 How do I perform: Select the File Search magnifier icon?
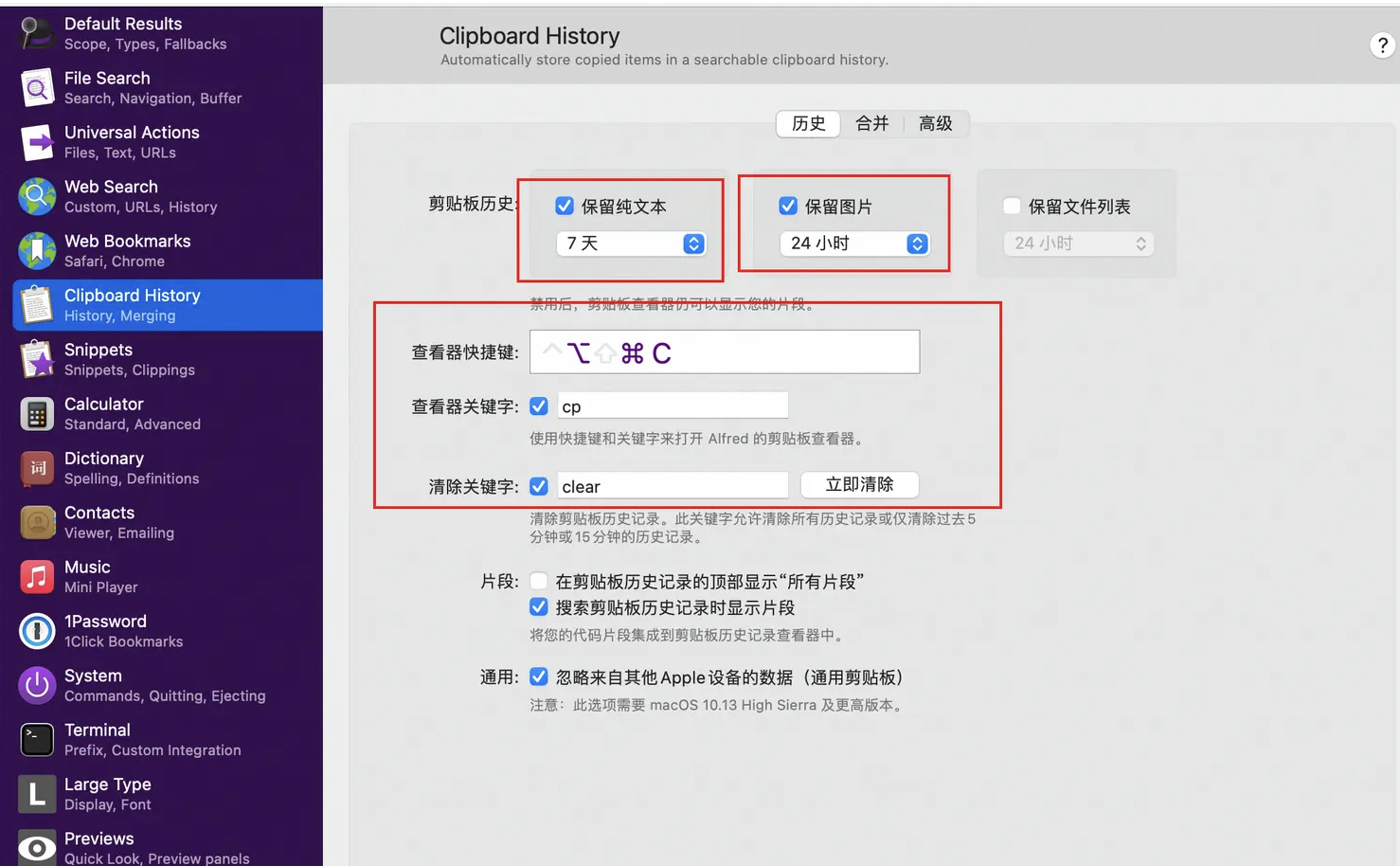[37, 88]
